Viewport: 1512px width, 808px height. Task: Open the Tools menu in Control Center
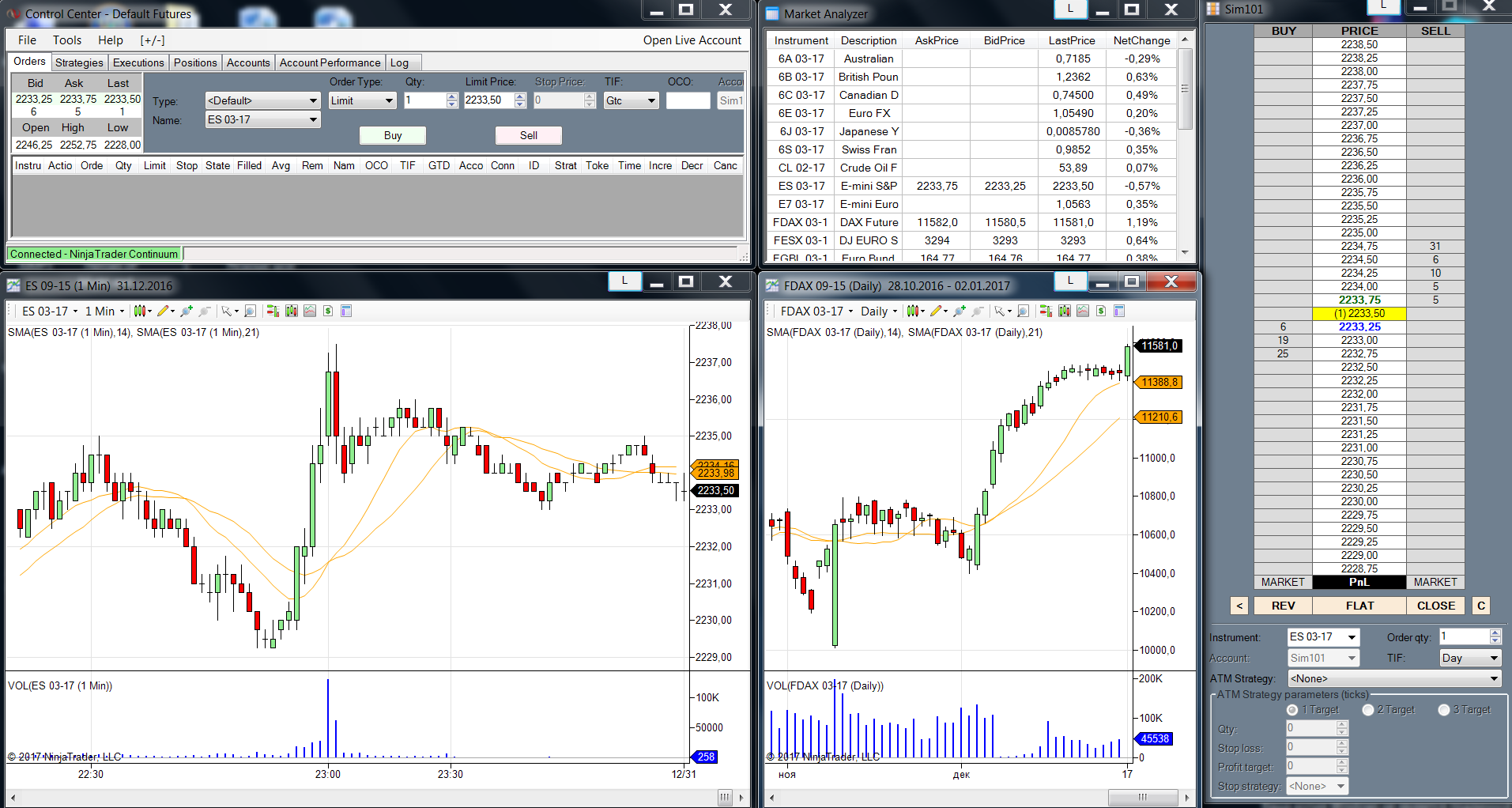(67, 40)
